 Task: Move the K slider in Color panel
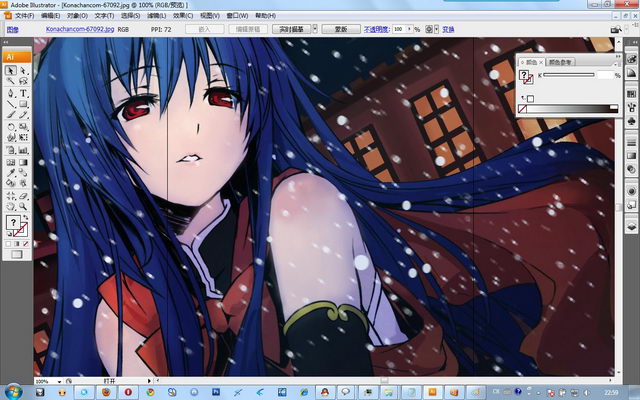coord(569,75)
